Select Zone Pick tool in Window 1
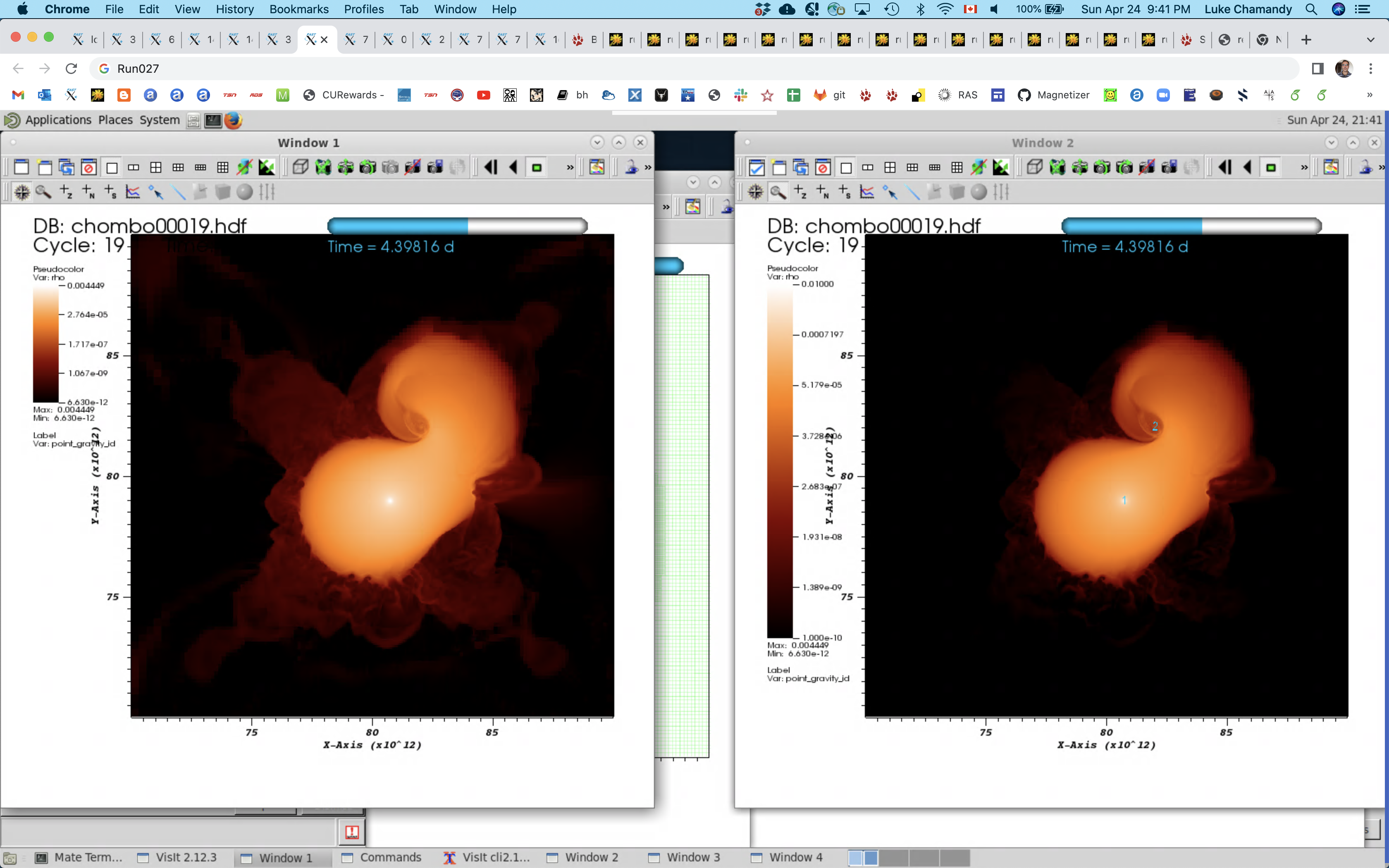The width and height of the screenshot is (1389, 868). pyautogui.click(x=67, y=192)
